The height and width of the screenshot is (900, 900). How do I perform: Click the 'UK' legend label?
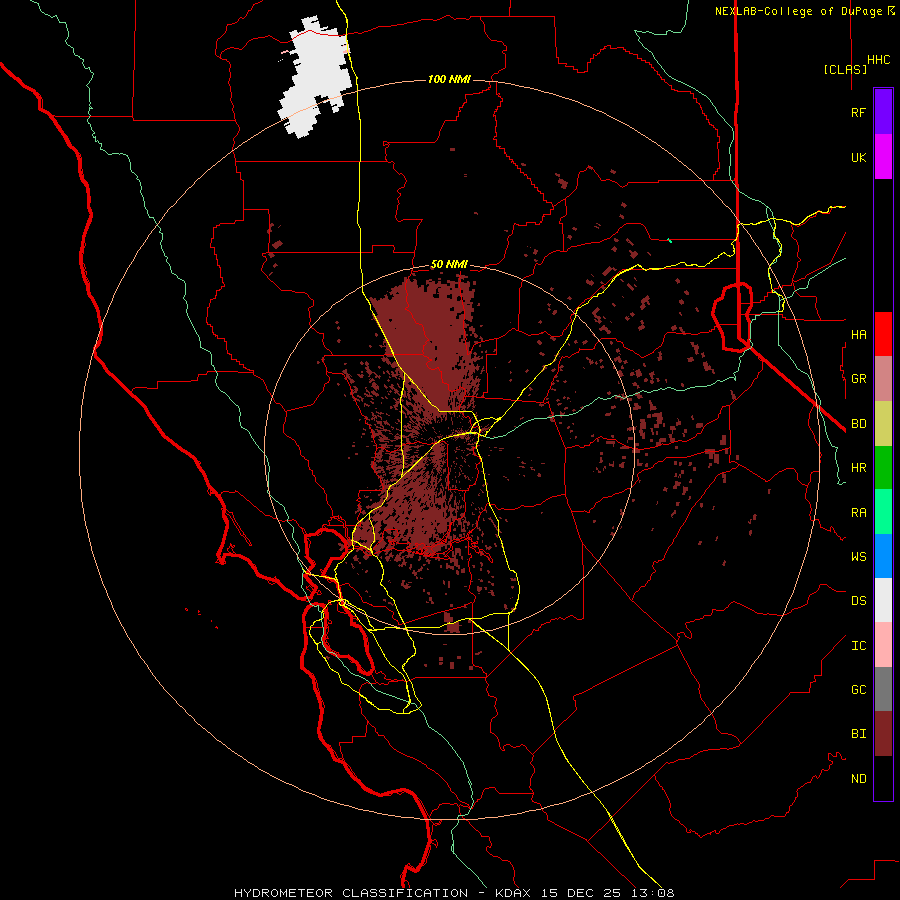(x=858, y=157)
